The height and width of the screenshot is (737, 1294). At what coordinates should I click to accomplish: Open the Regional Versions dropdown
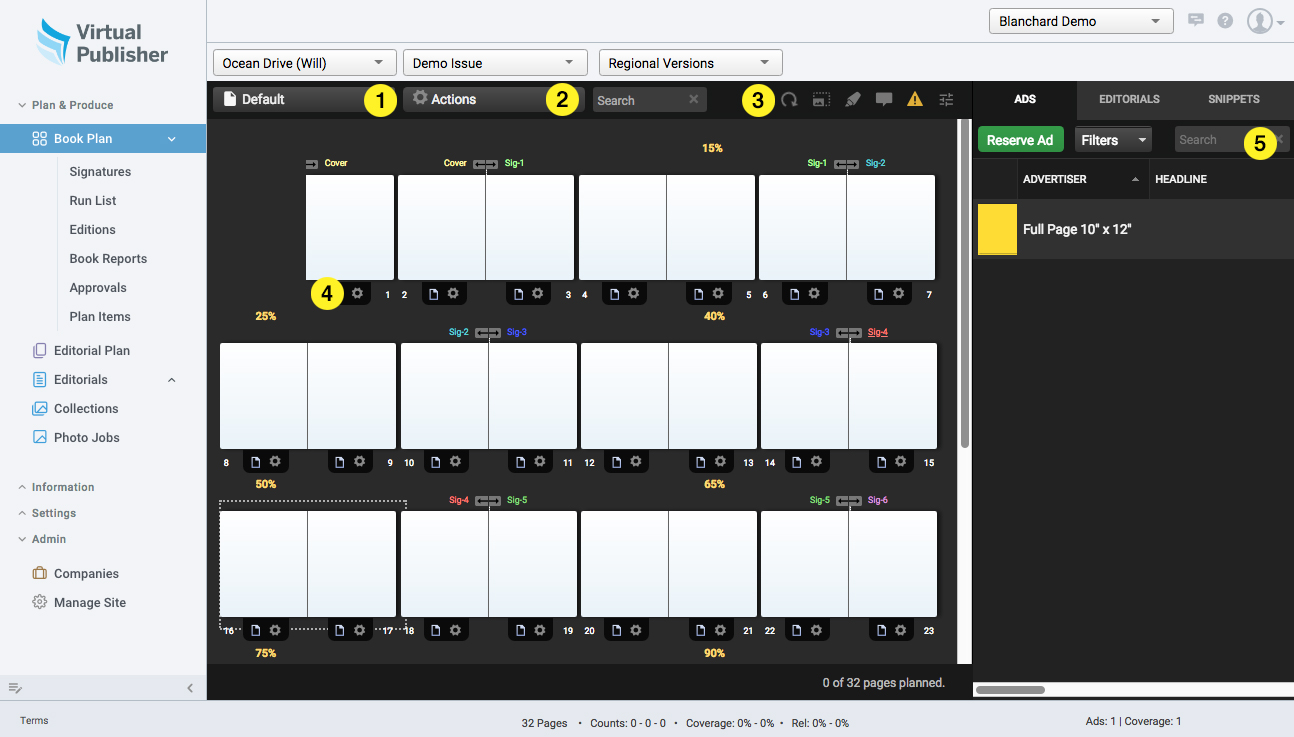tap(690, 63)
